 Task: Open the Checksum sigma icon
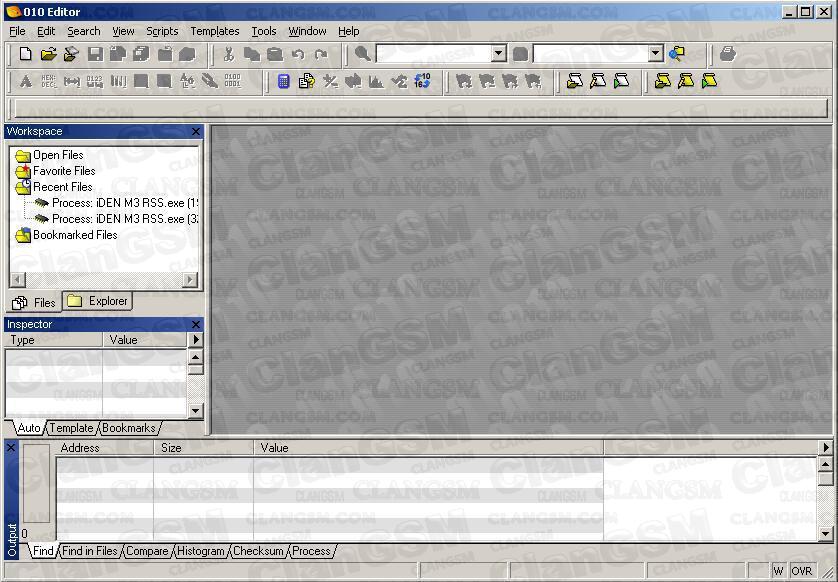click(x=399, y=81)
